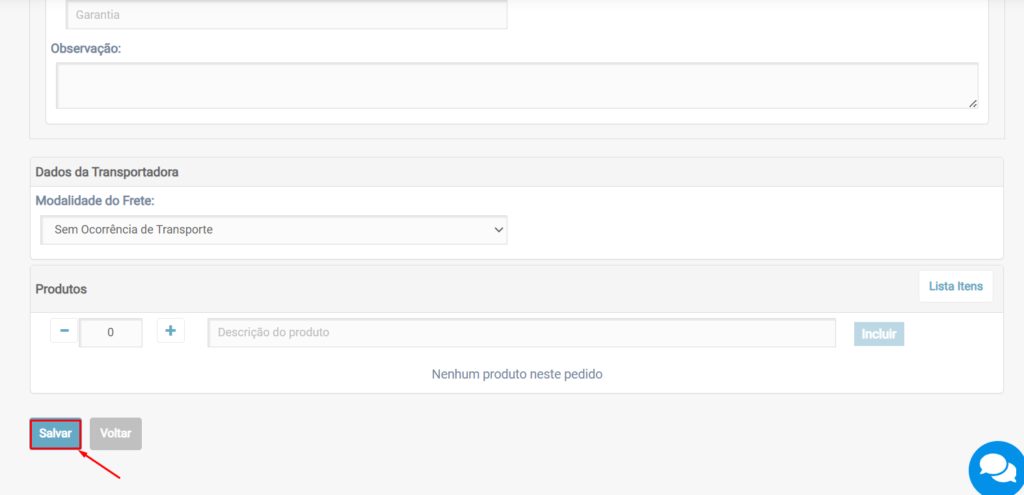Open the chat bubble widget
1024x495 pixels.
pos(996,468)
